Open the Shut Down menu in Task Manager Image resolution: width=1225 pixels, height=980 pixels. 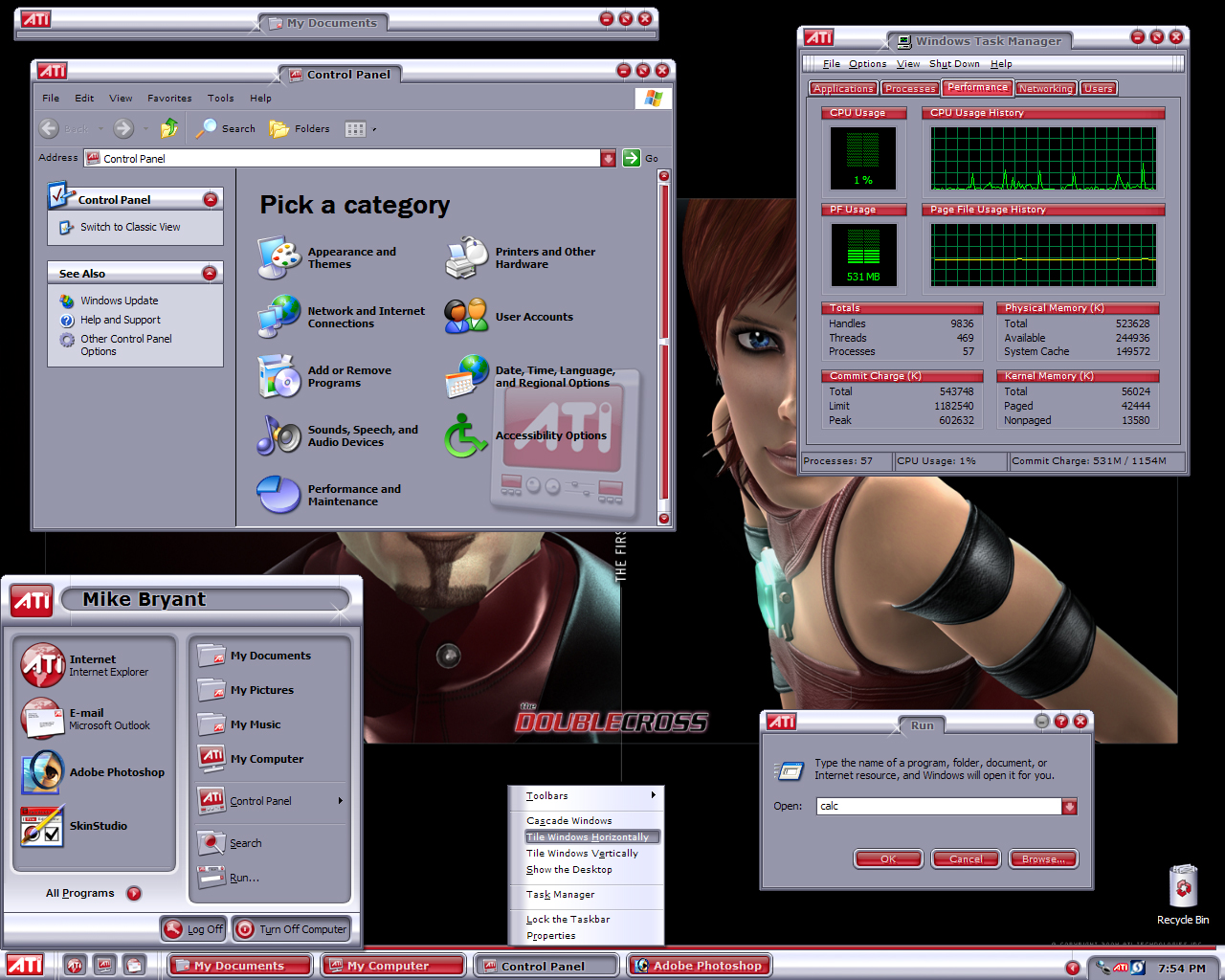[x=954, y=64]
